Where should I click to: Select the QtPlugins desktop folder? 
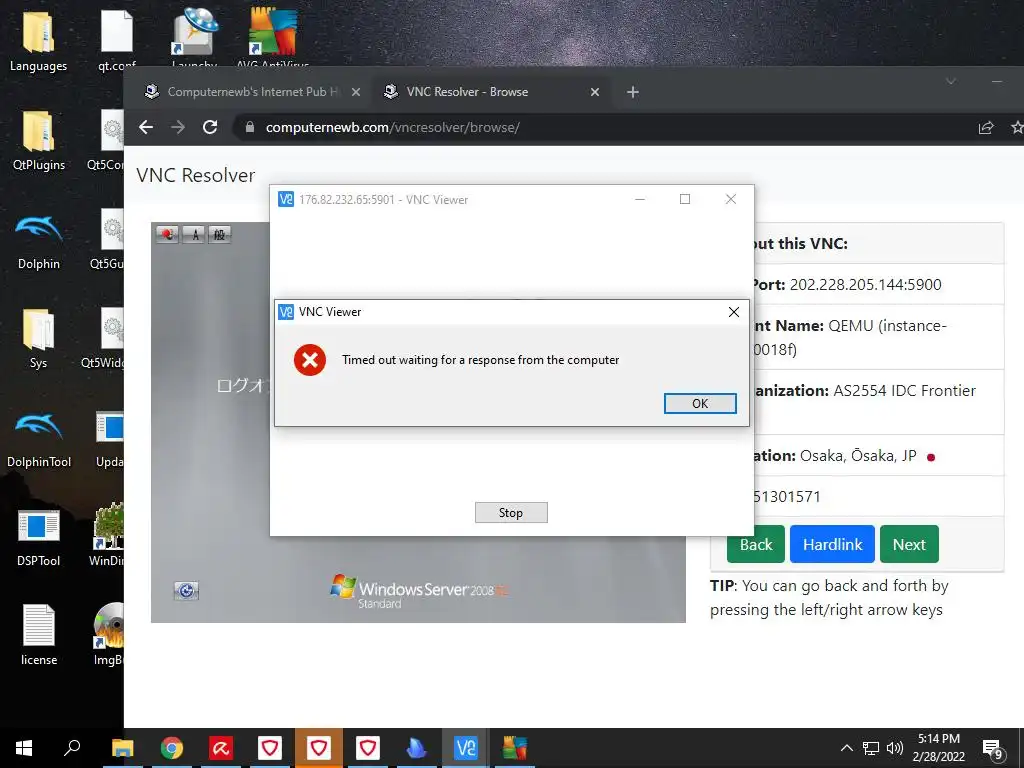(x=39, y=141)
